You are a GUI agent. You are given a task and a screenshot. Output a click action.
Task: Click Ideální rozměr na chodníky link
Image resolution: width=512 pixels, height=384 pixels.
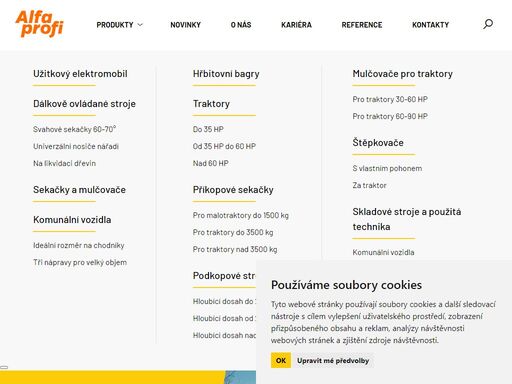pos(78,245)
